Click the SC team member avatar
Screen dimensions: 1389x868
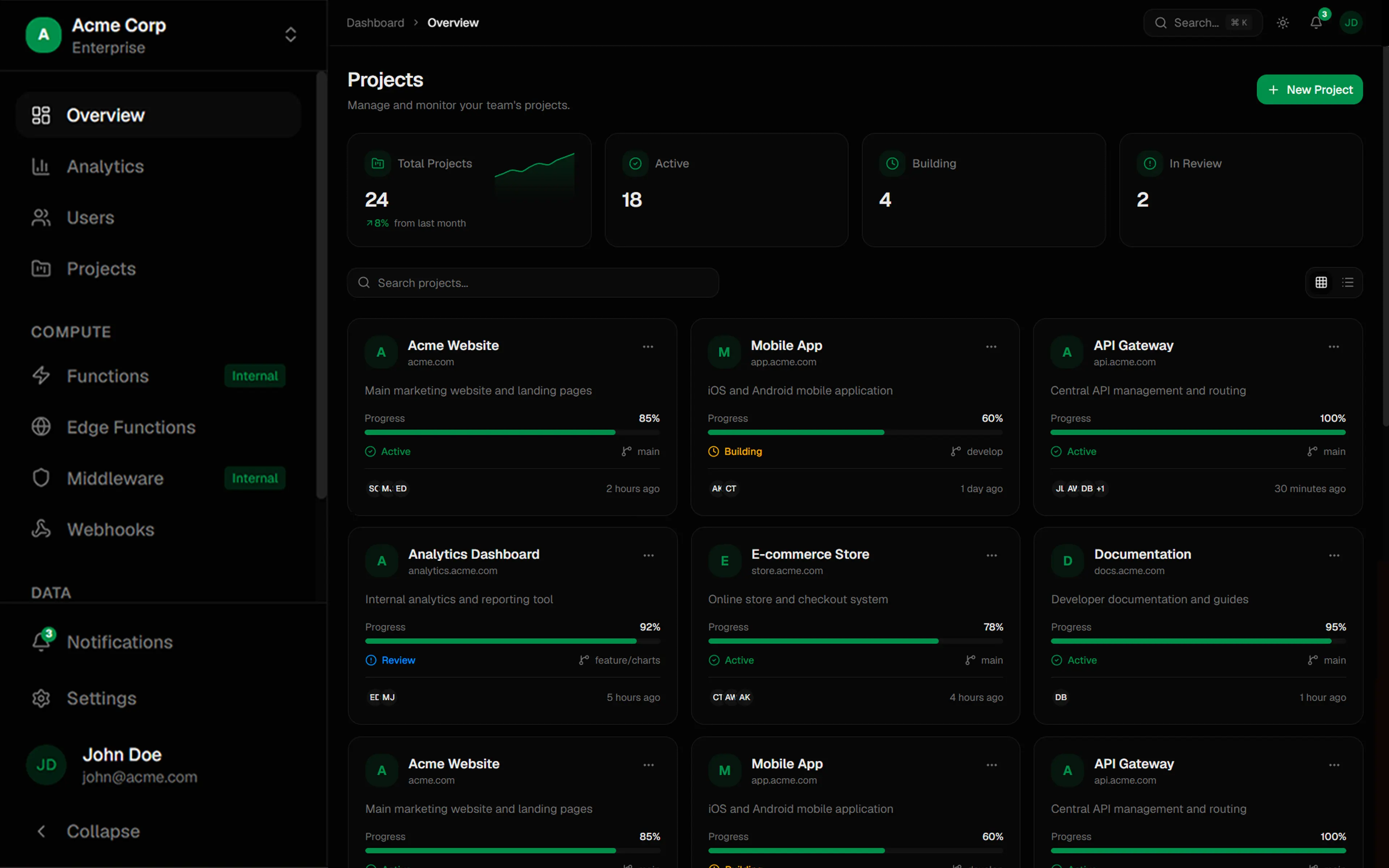(x=374, y=489)
